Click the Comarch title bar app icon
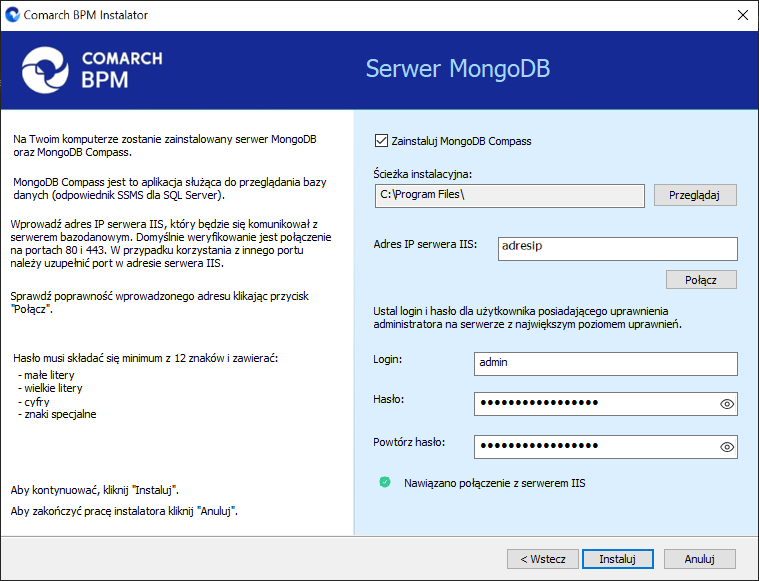 pyautogui.click(x=12, y=15)
